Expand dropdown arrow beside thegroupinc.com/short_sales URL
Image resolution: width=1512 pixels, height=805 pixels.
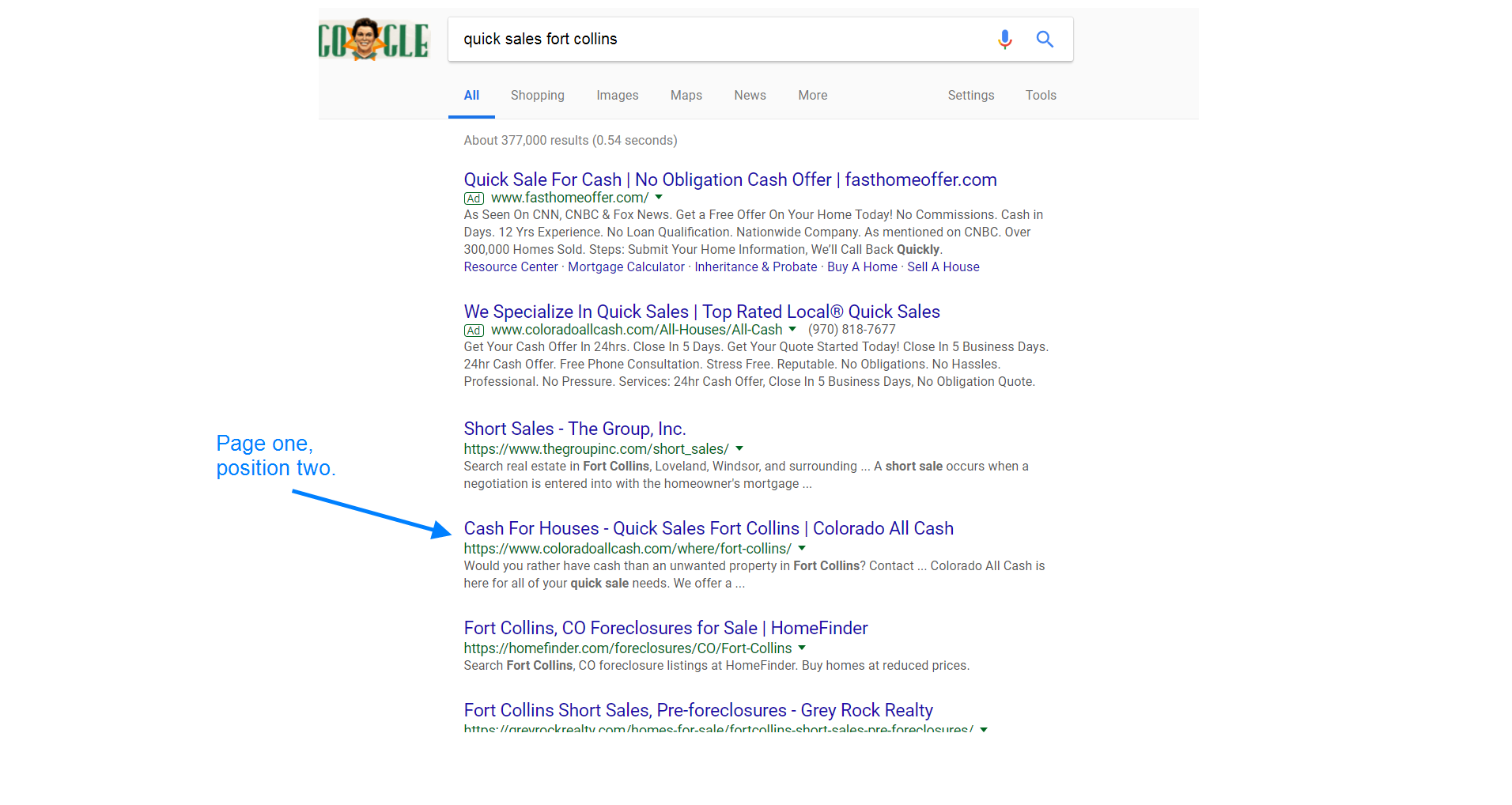coord(739,448)
